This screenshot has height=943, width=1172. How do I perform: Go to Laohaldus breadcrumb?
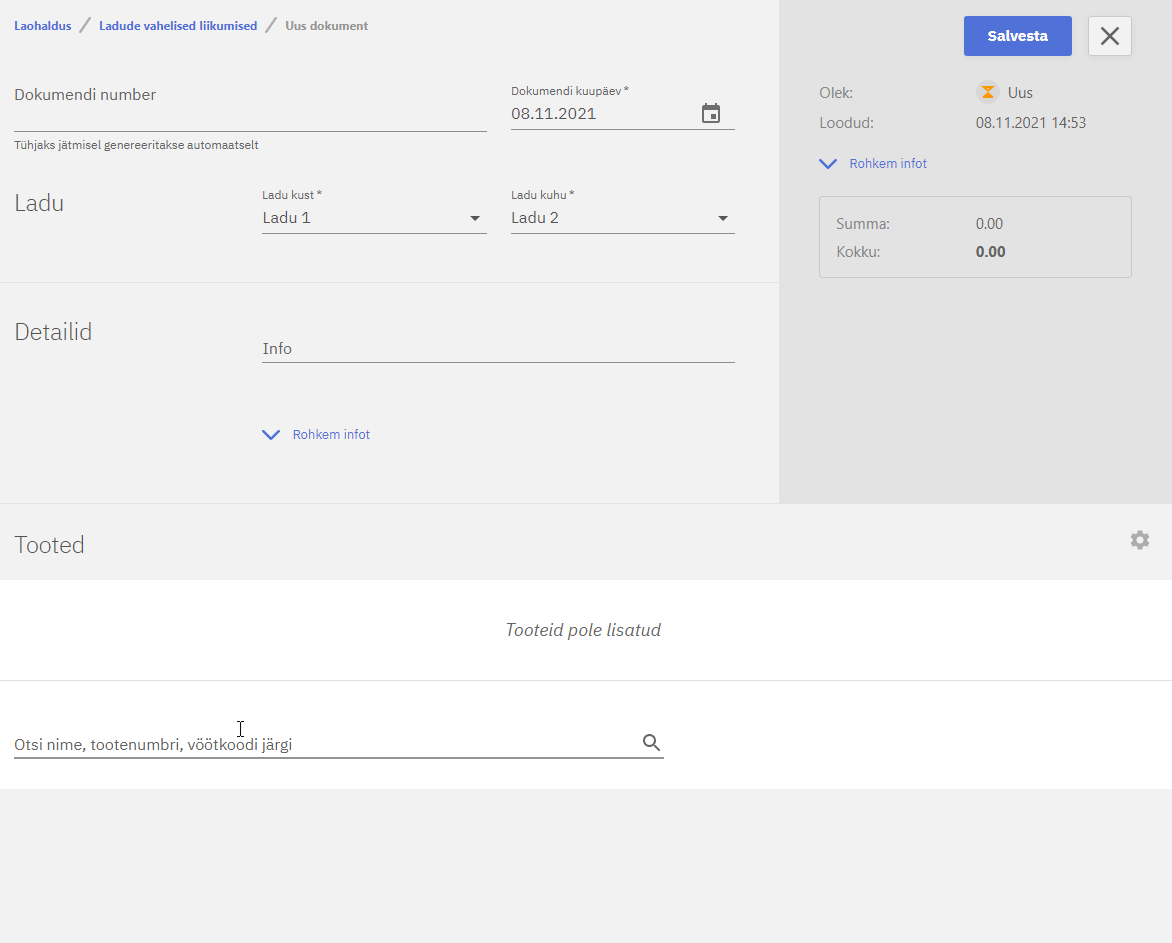tap(43, 26)
